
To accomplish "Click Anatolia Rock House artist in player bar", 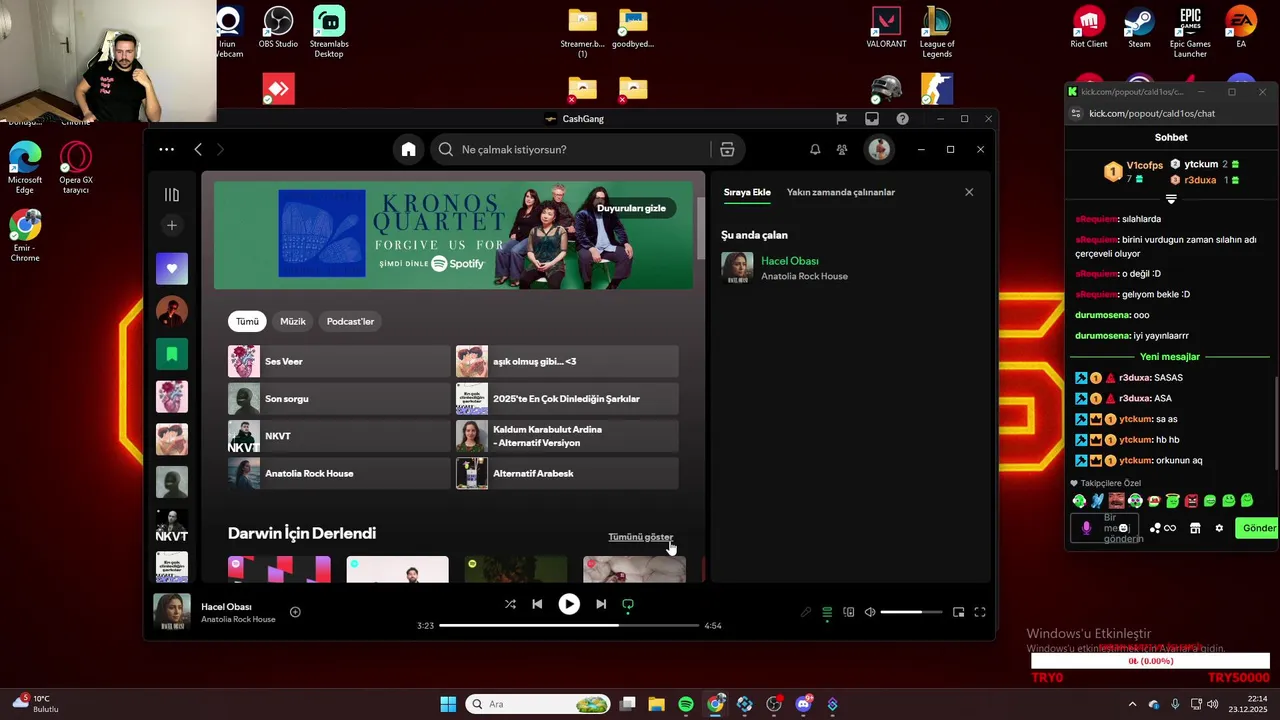I will (x=238, y=620).
